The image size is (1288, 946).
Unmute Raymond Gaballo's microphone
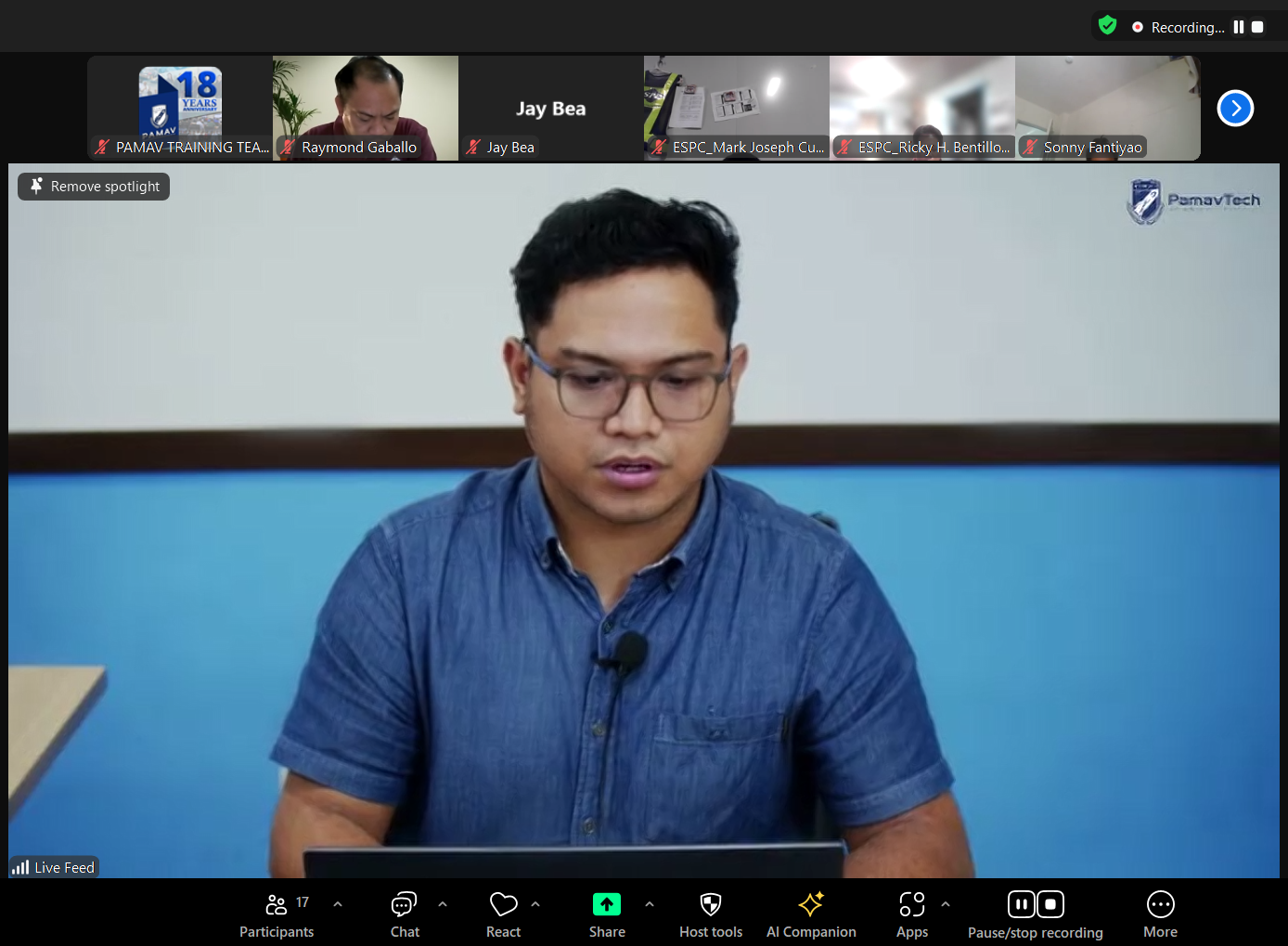pos(289,147)
